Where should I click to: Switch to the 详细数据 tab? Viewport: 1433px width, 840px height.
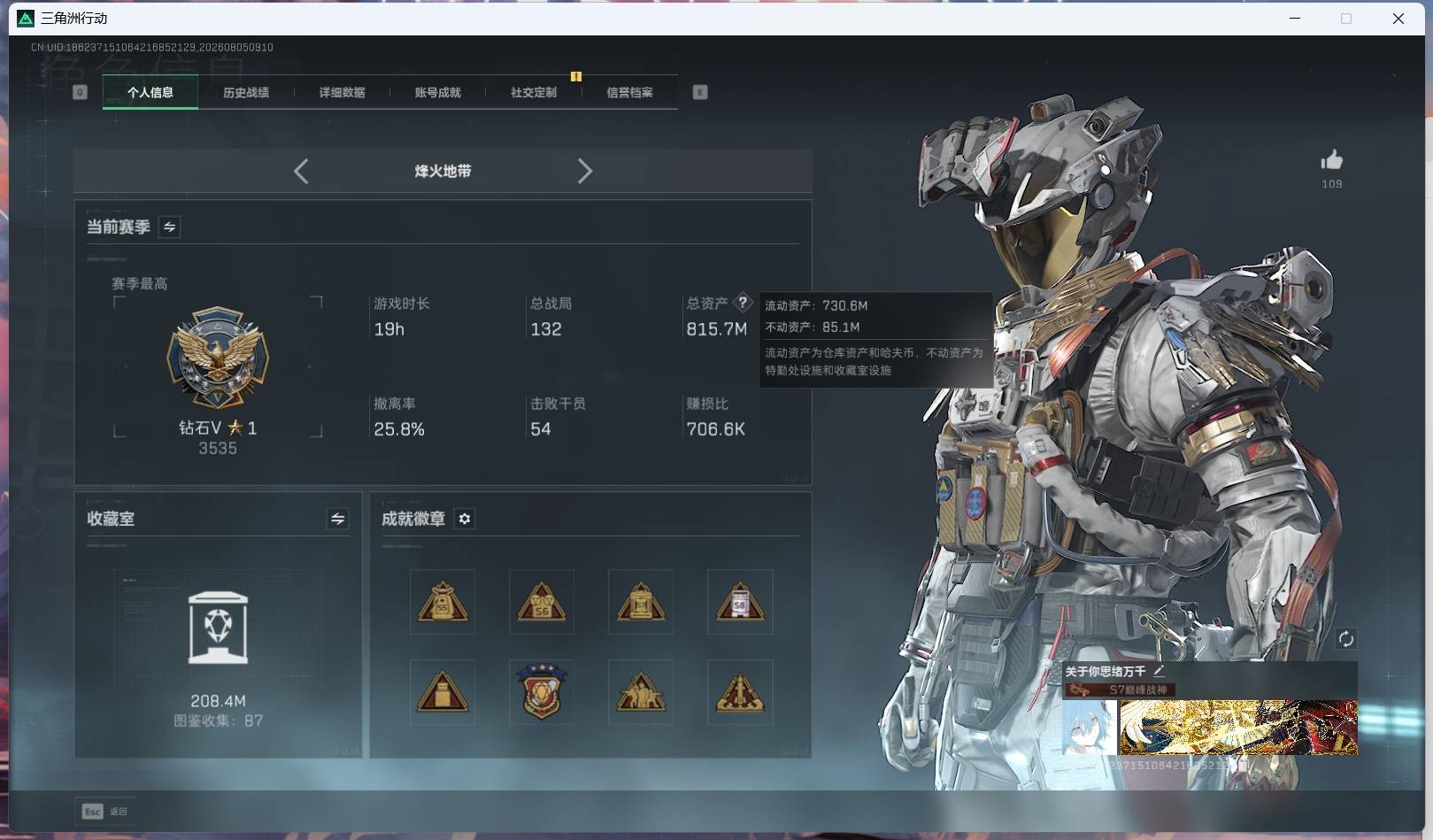[x=342, y=92]
